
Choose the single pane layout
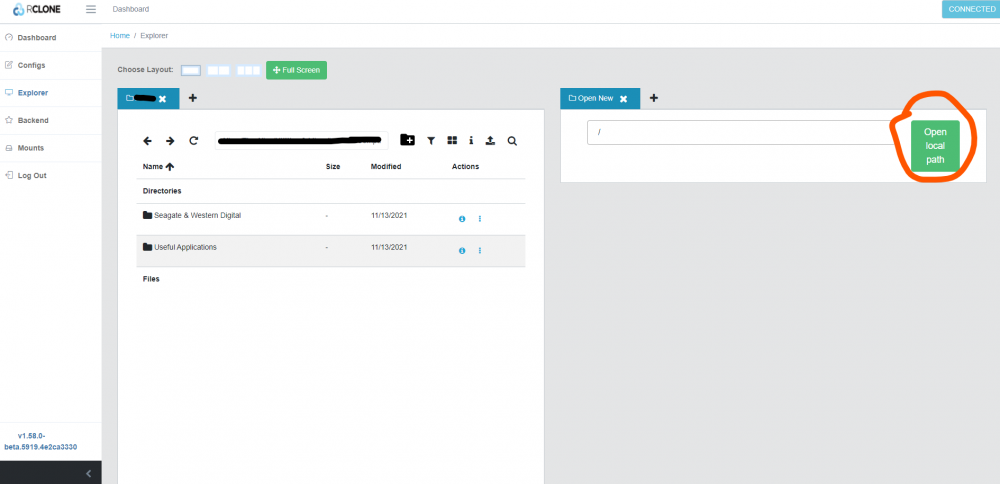click(191, 70)
